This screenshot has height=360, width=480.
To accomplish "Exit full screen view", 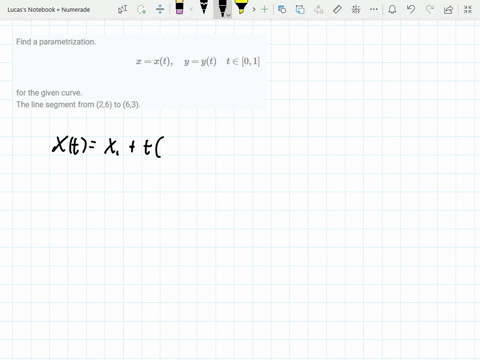I will tap(468, 9).
